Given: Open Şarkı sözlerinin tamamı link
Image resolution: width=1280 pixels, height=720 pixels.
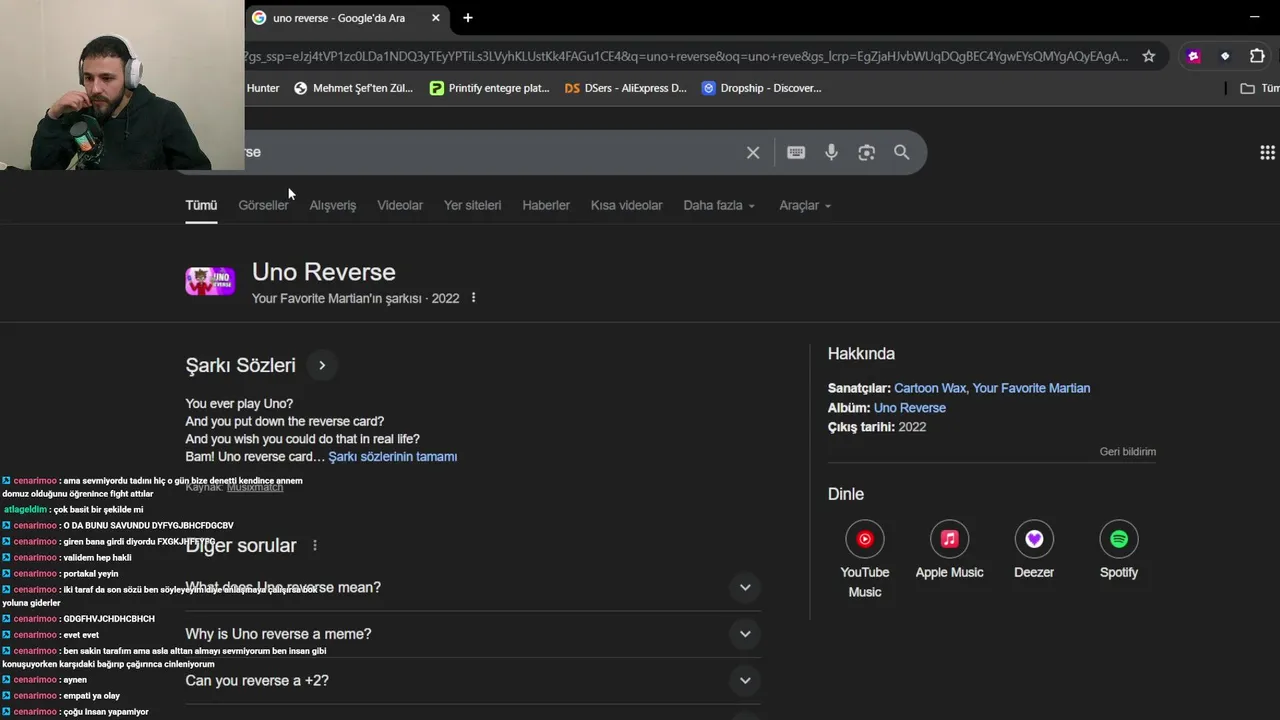Looking at the screenshot, I should 393,456.
